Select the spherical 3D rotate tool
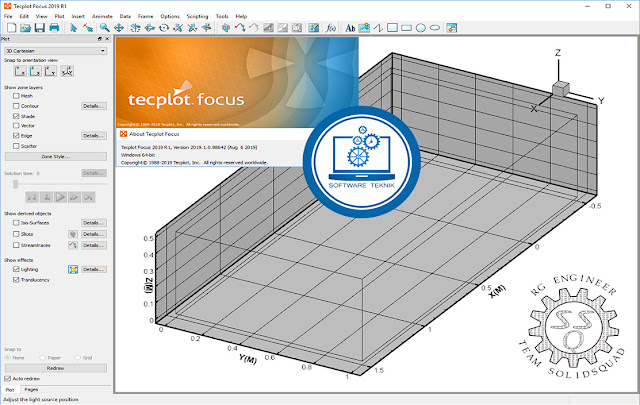 tap(135, 28)
